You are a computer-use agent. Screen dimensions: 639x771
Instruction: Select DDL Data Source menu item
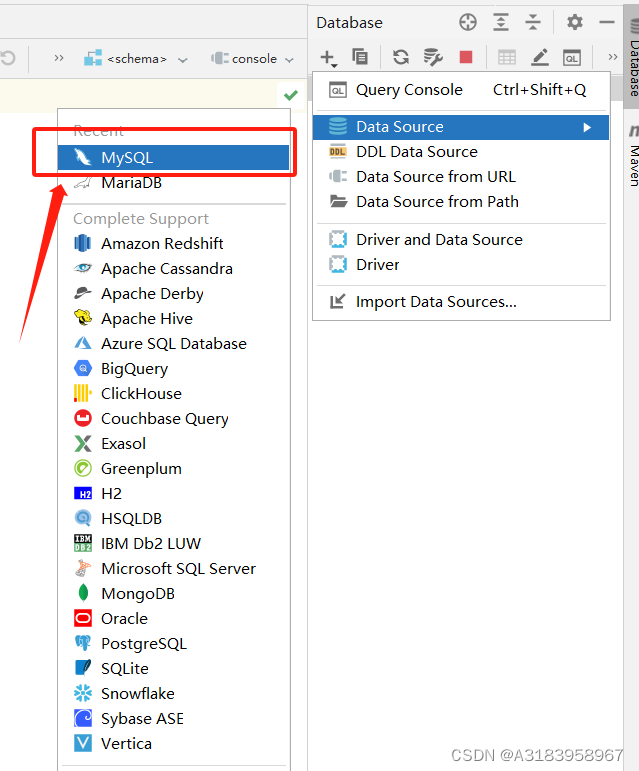pyautogui.click(x=461, y=152)
